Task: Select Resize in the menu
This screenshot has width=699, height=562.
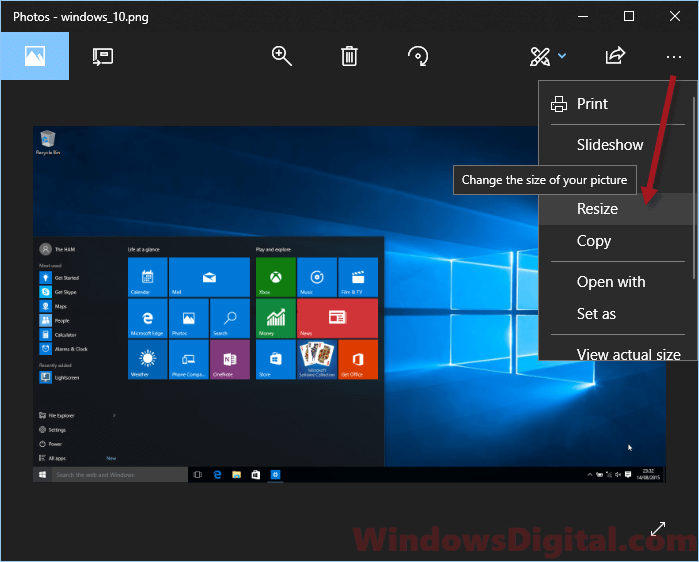Action: point(616,209)
